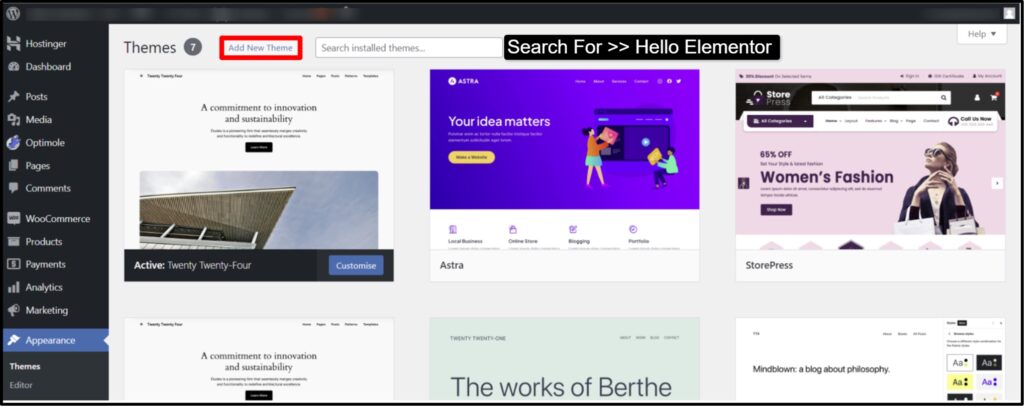This screenshot has width=1024, height=406.
Task: Click active Twenty Twenty-Four theme screenshot
Action: (259, 159)
